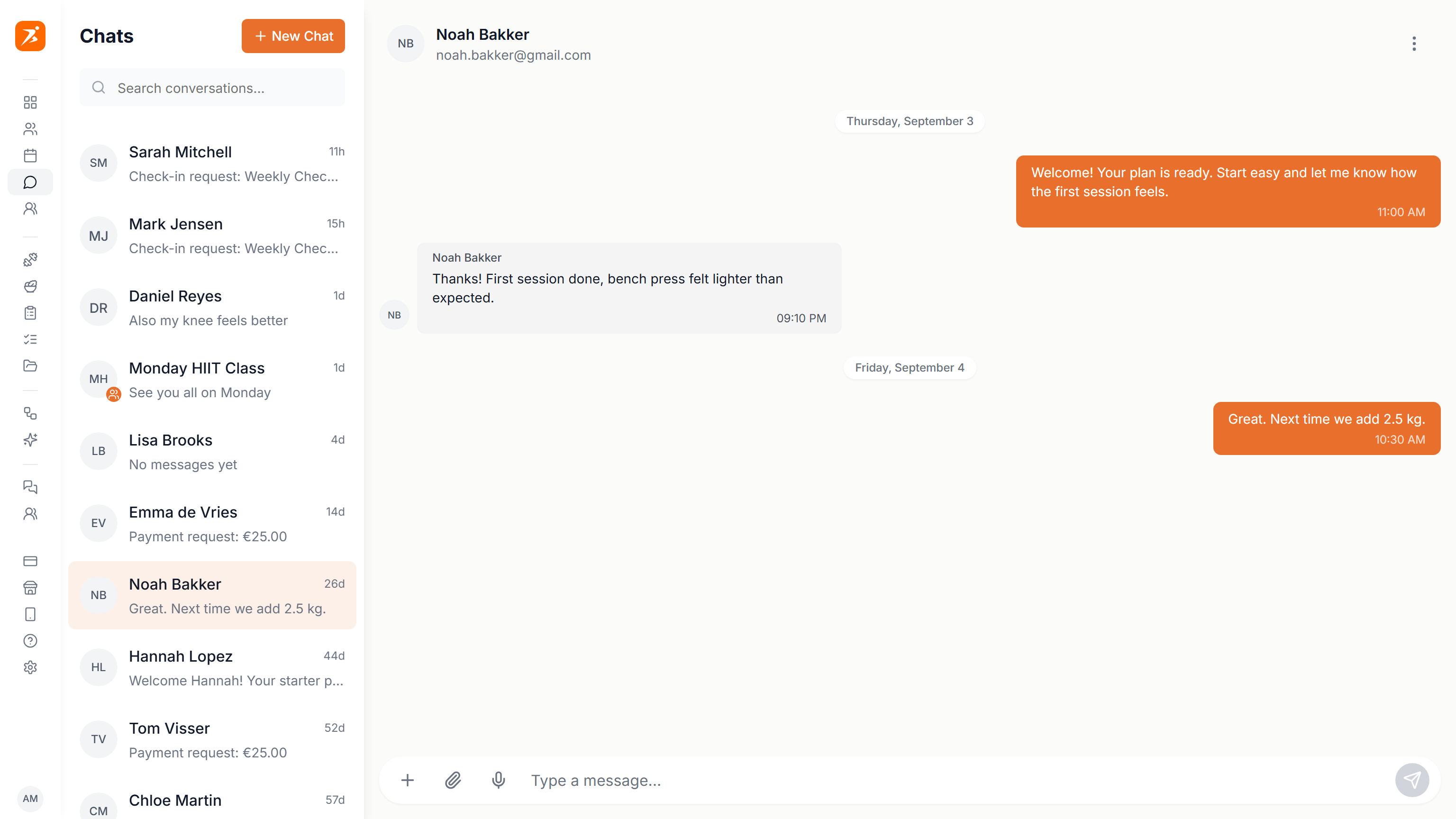Open the calendar icon in sidebar
Screen dimensions: 1456x819
[30, 155]
